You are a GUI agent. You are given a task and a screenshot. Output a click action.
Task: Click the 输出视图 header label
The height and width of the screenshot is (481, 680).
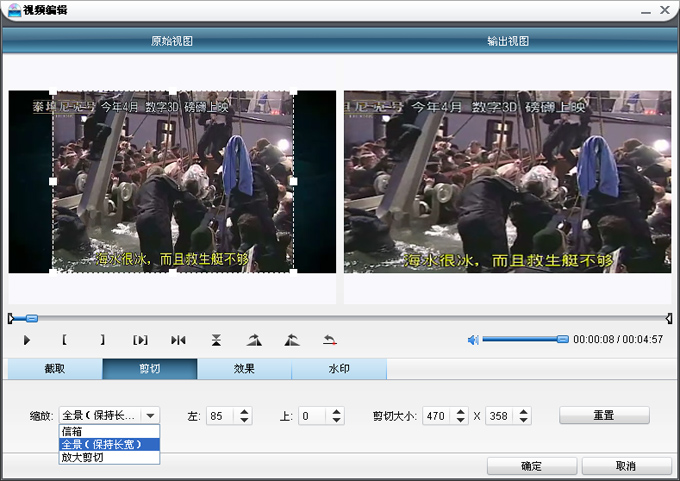coord(508,41)
